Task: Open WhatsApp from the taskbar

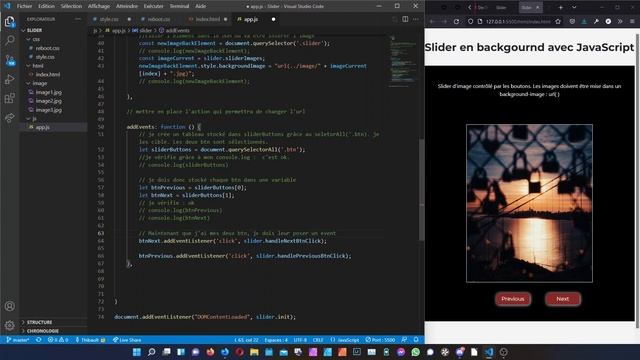Action: pos(416,352)
